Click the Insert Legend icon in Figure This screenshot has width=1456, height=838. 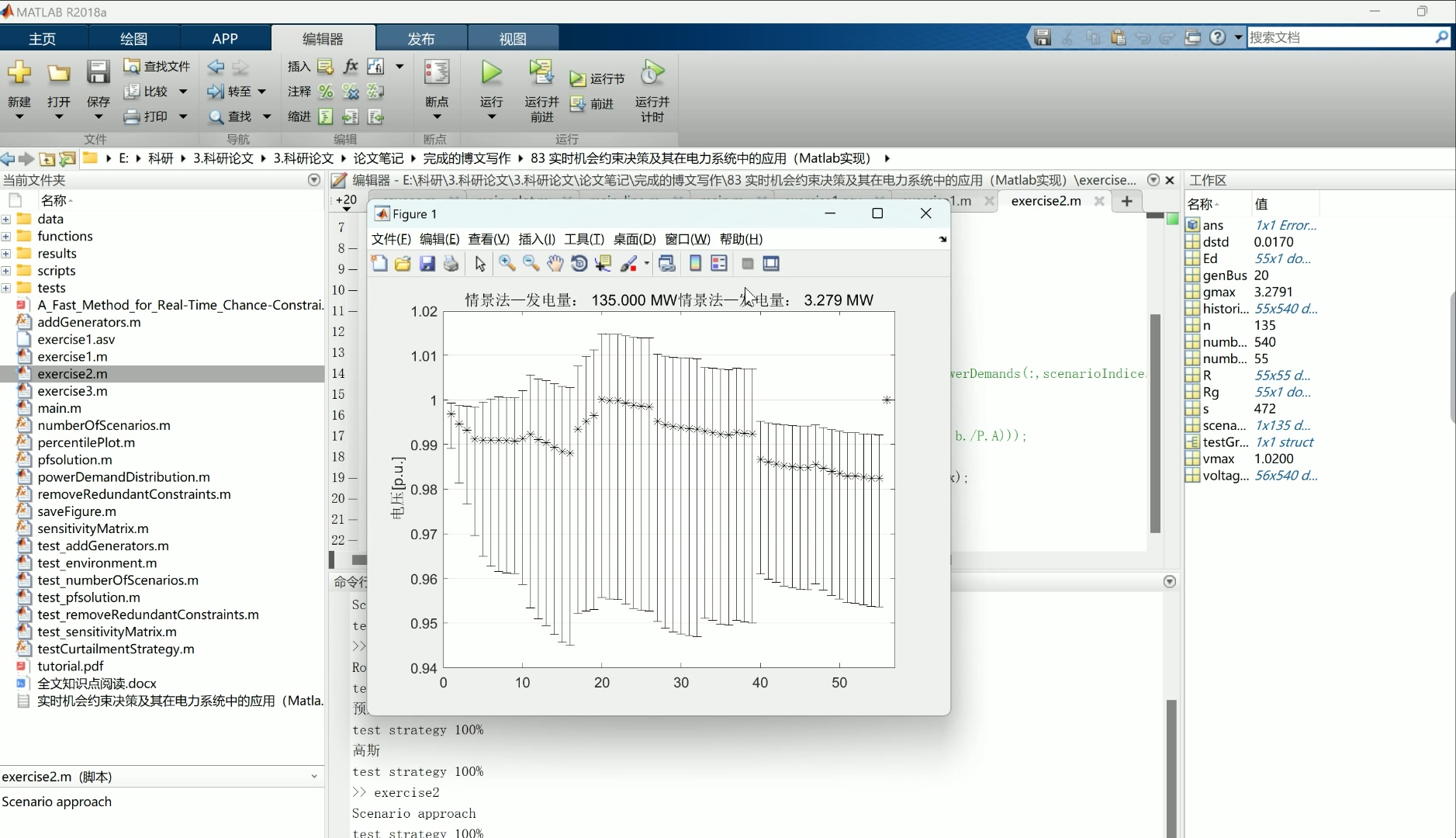[x=719, y=264]
